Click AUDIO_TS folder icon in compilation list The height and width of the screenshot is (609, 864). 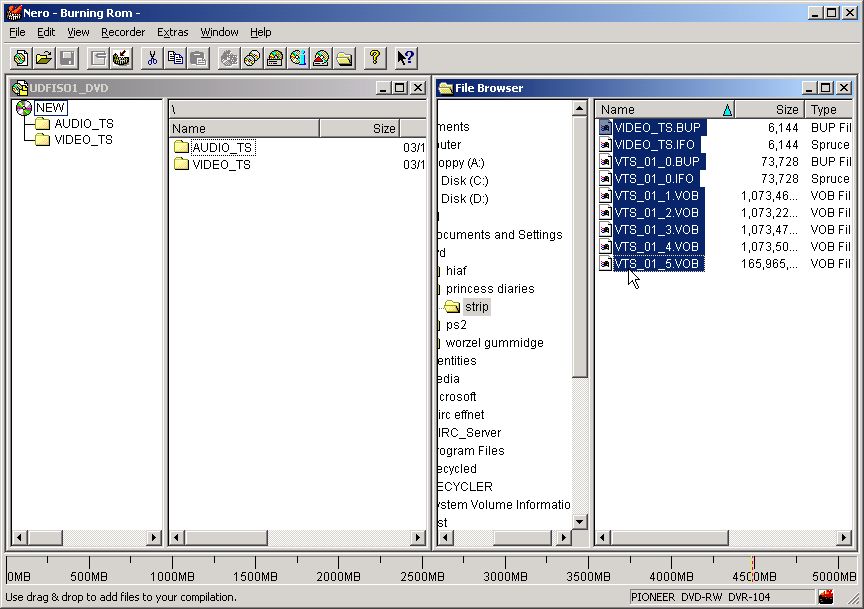[181, 147]
